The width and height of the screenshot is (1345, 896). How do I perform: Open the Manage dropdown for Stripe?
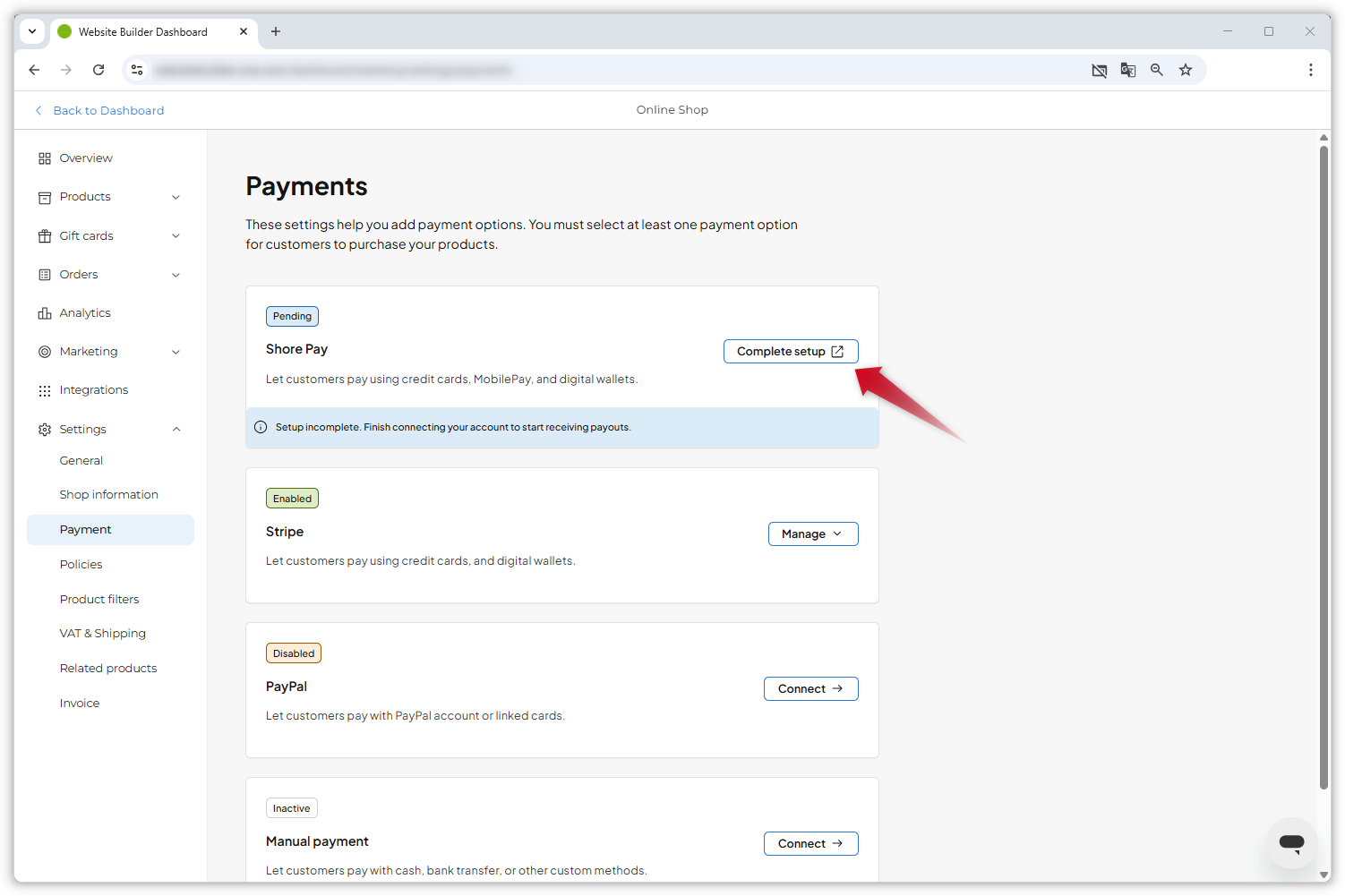(812, 533)
